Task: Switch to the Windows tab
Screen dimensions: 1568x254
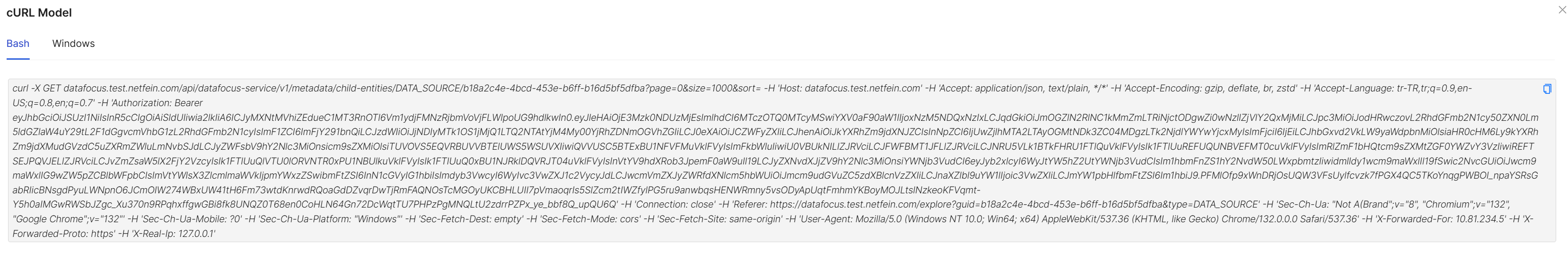Action: (73, 44)
